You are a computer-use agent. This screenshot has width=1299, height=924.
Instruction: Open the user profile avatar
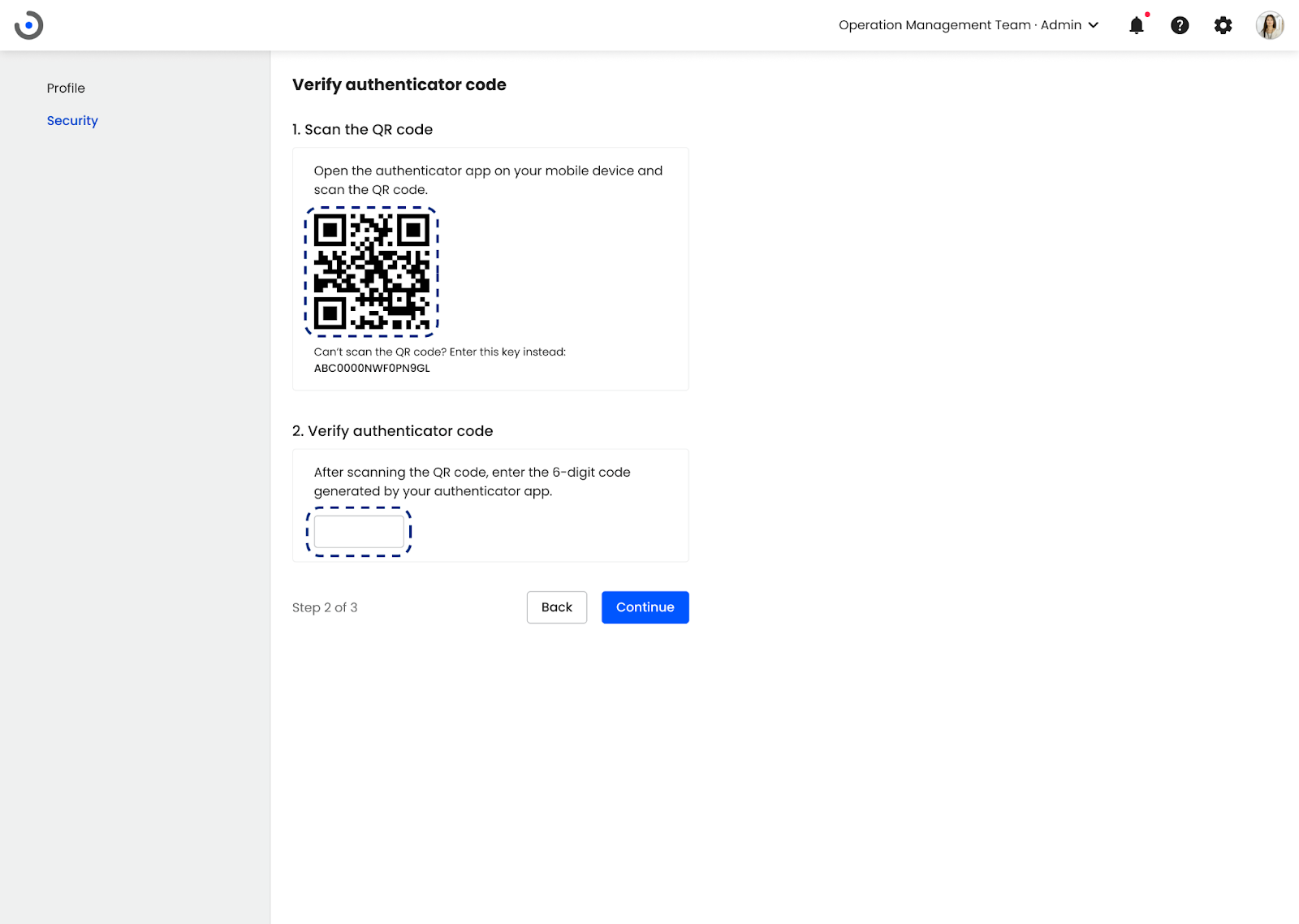[x=1270, y=25]
